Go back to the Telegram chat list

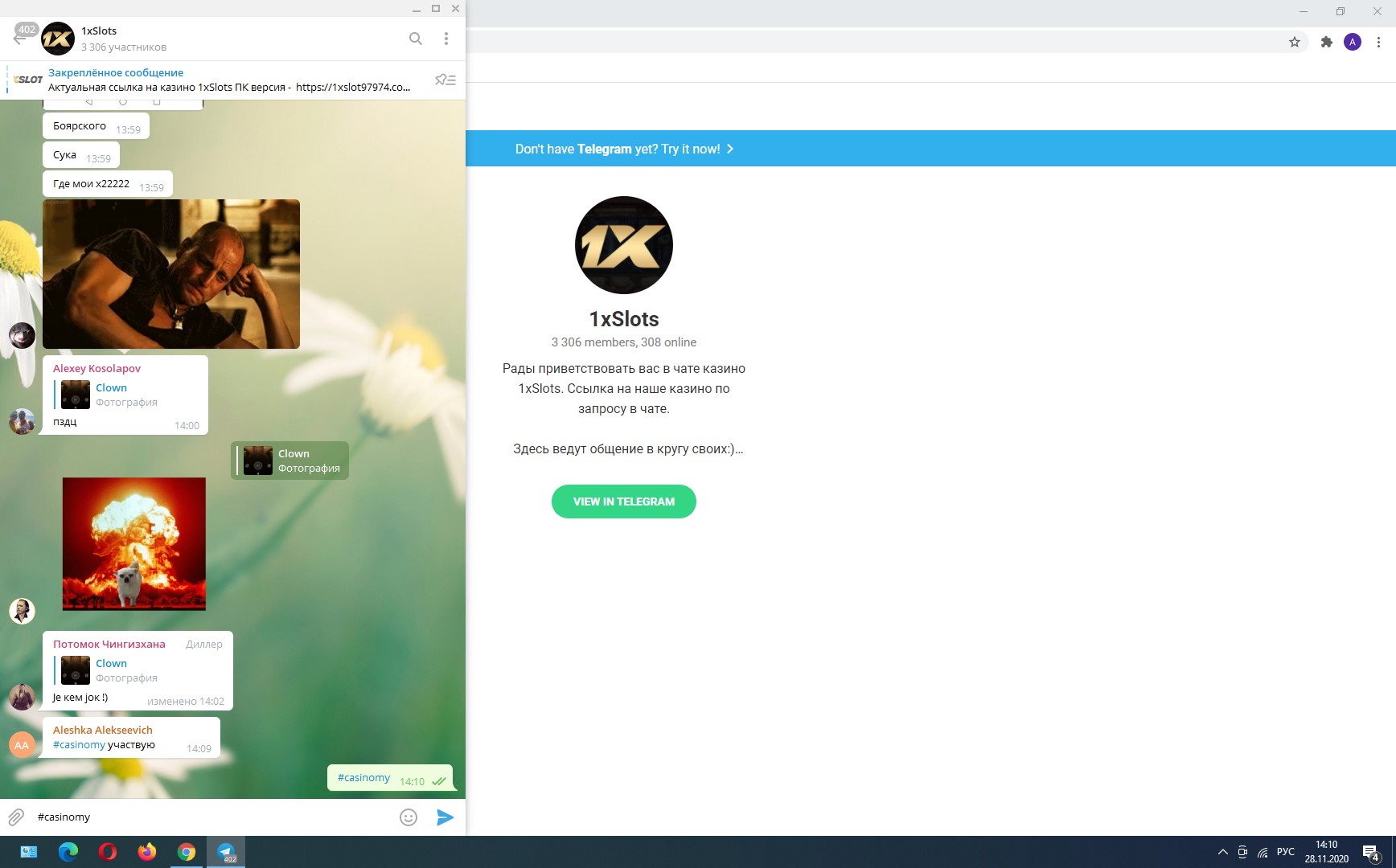(20, 38)
